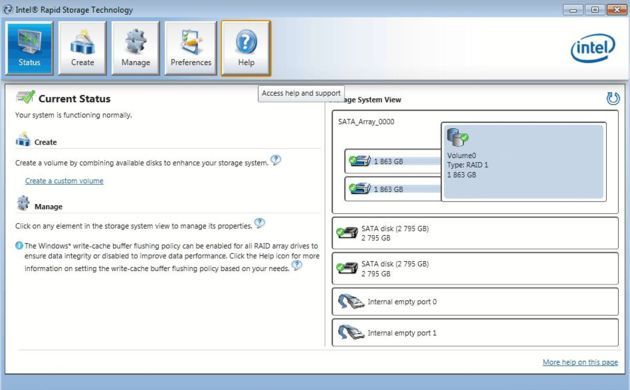Click the second array disk icon
Image resolution: width=630 pixels, height=390 pixels.
pos(360,188)
